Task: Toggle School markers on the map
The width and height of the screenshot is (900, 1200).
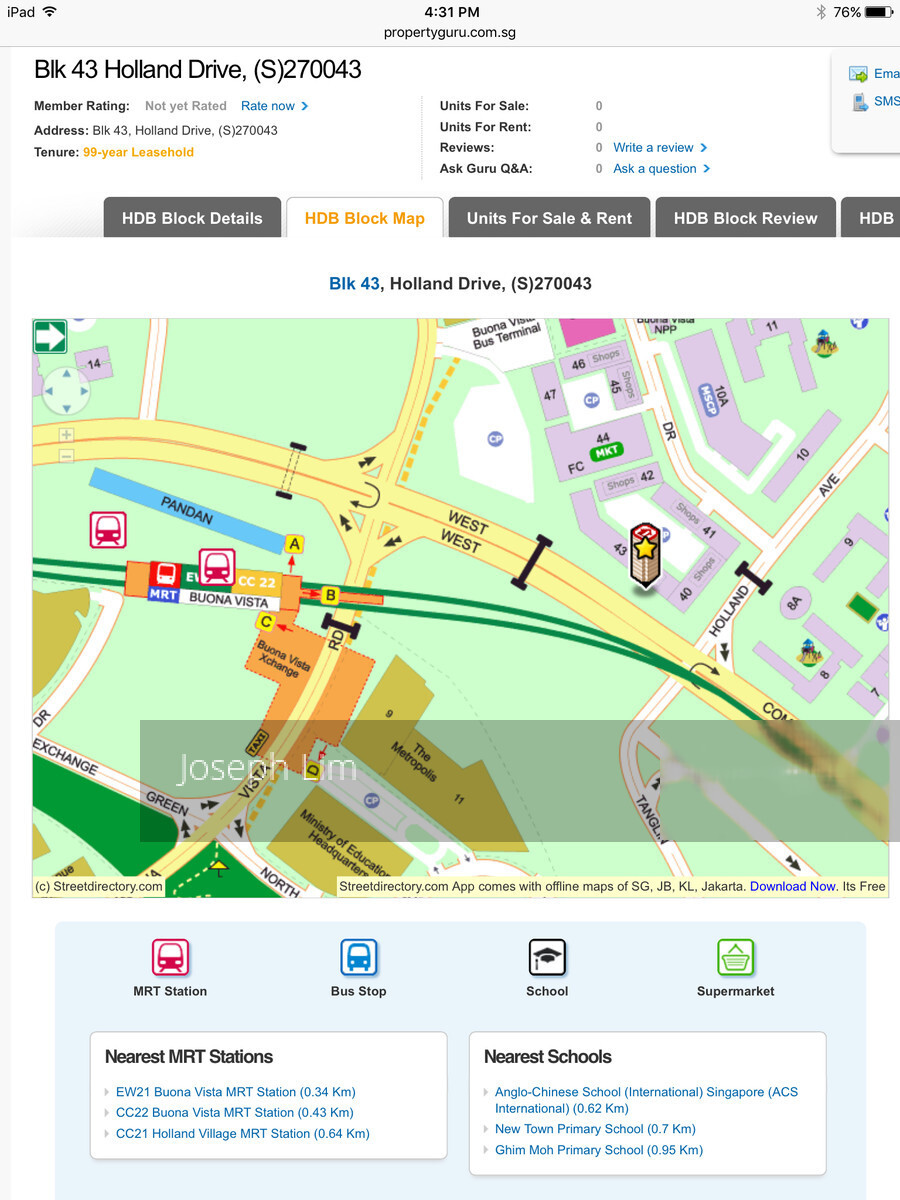Action: tap(547, 958)
